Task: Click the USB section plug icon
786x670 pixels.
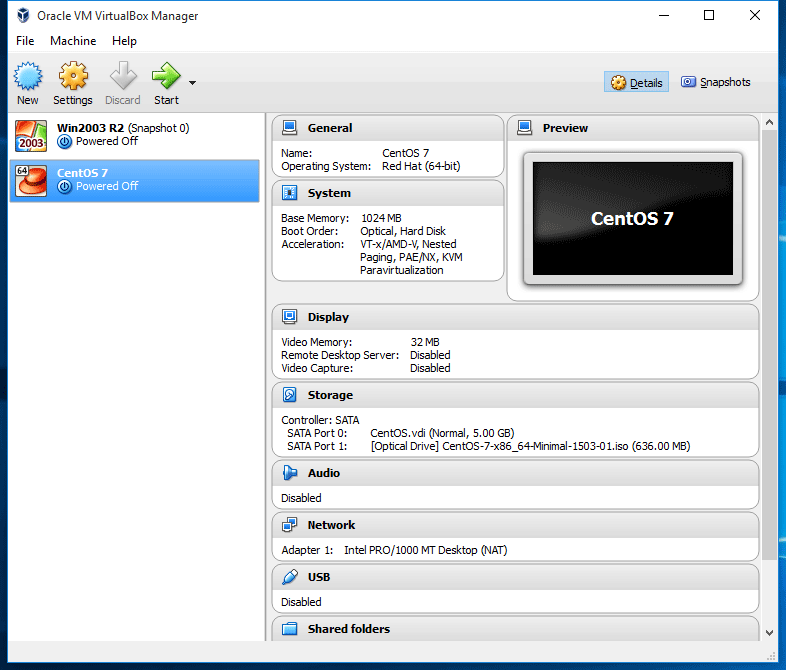Action: [290, 577]
